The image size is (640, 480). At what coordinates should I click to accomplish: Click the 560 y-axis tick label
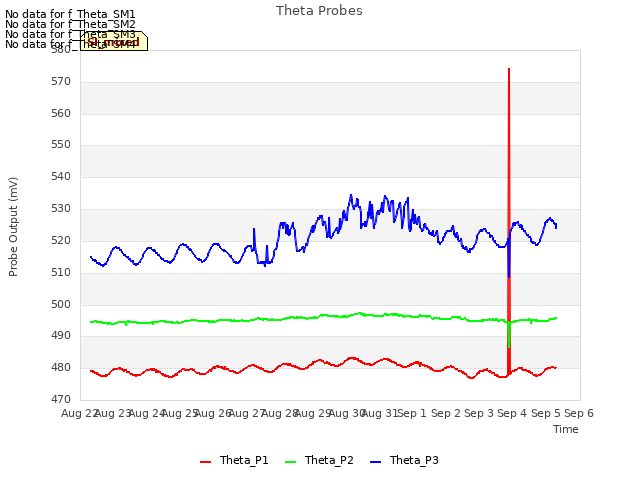pos(61,113)
